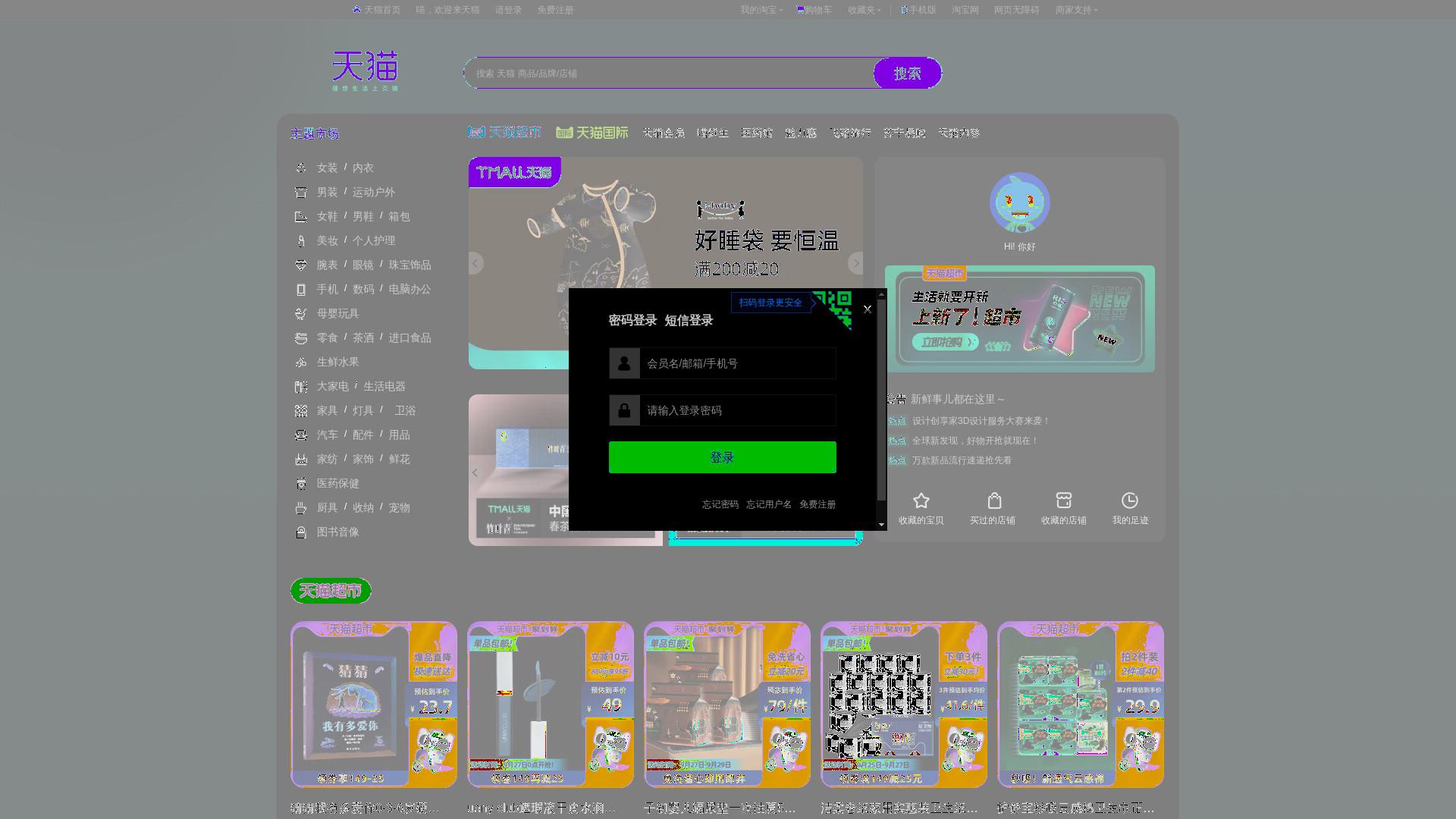Click 忘记密码 link

click(720, 504)
